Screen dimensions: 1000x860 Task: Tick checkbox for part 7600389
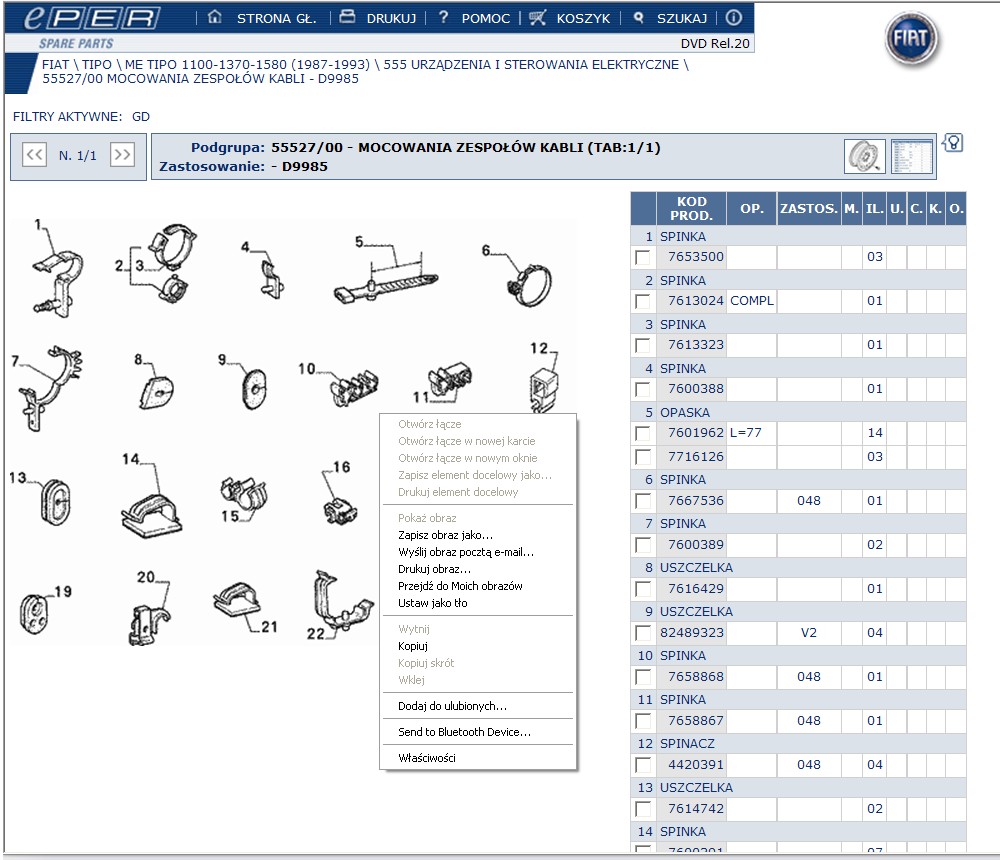(643, 545)
